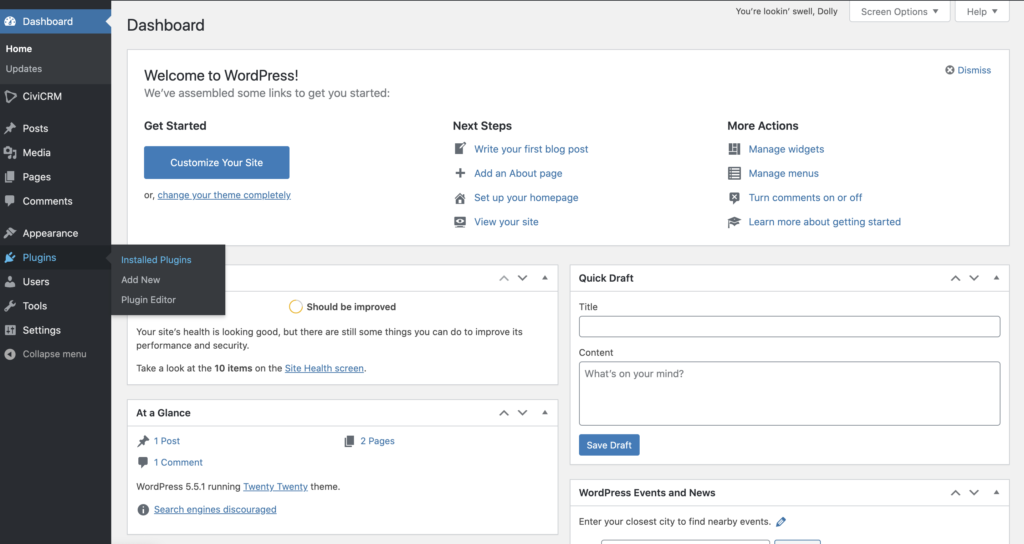Open Plugin Editor from submenu

coord(148,300)
